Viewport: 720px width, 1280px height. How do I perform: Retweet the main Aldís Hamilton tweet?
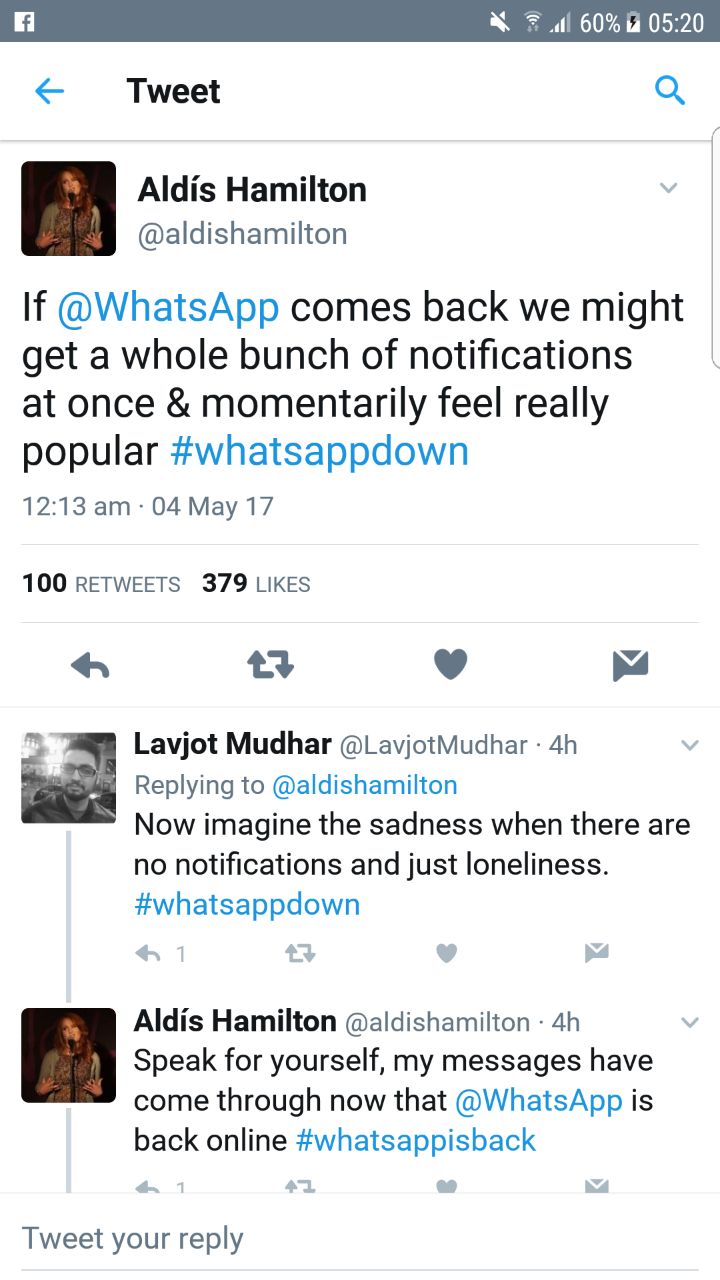pyautogui.click(x=270, y=665)
